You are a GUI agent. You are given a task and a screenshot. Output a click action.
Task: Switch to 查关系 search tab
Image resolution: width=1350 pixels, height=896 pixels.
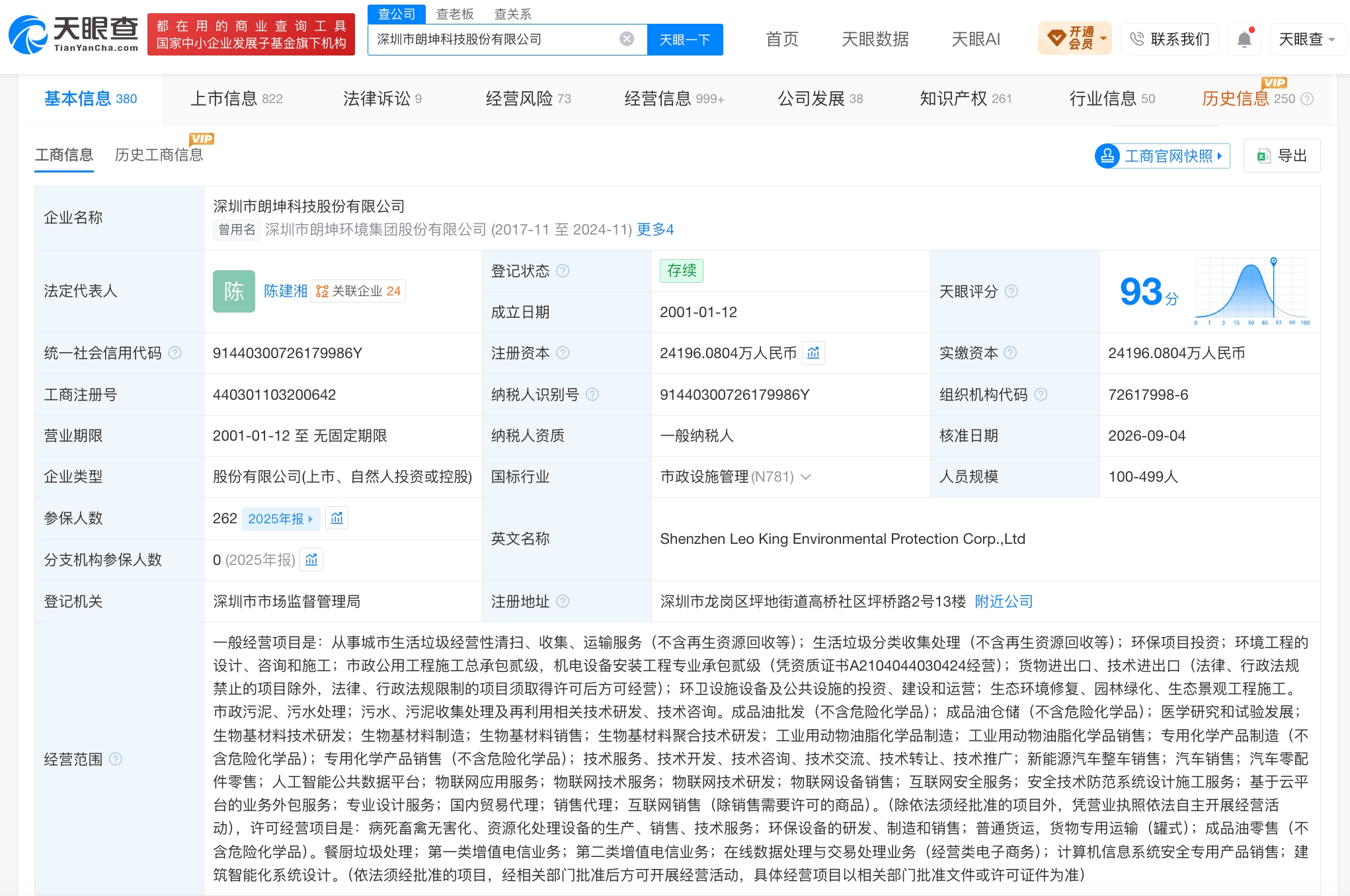pos(513,14)
